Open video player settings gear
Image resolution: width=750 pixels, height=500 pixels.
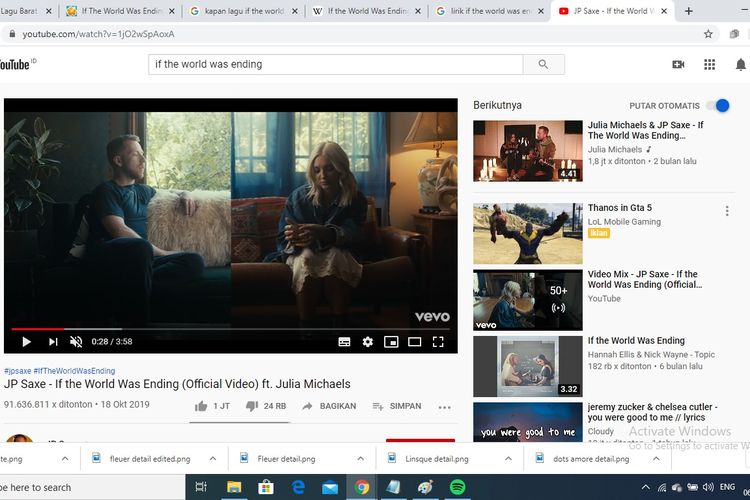pyautogui.click(x=367, y=342)
